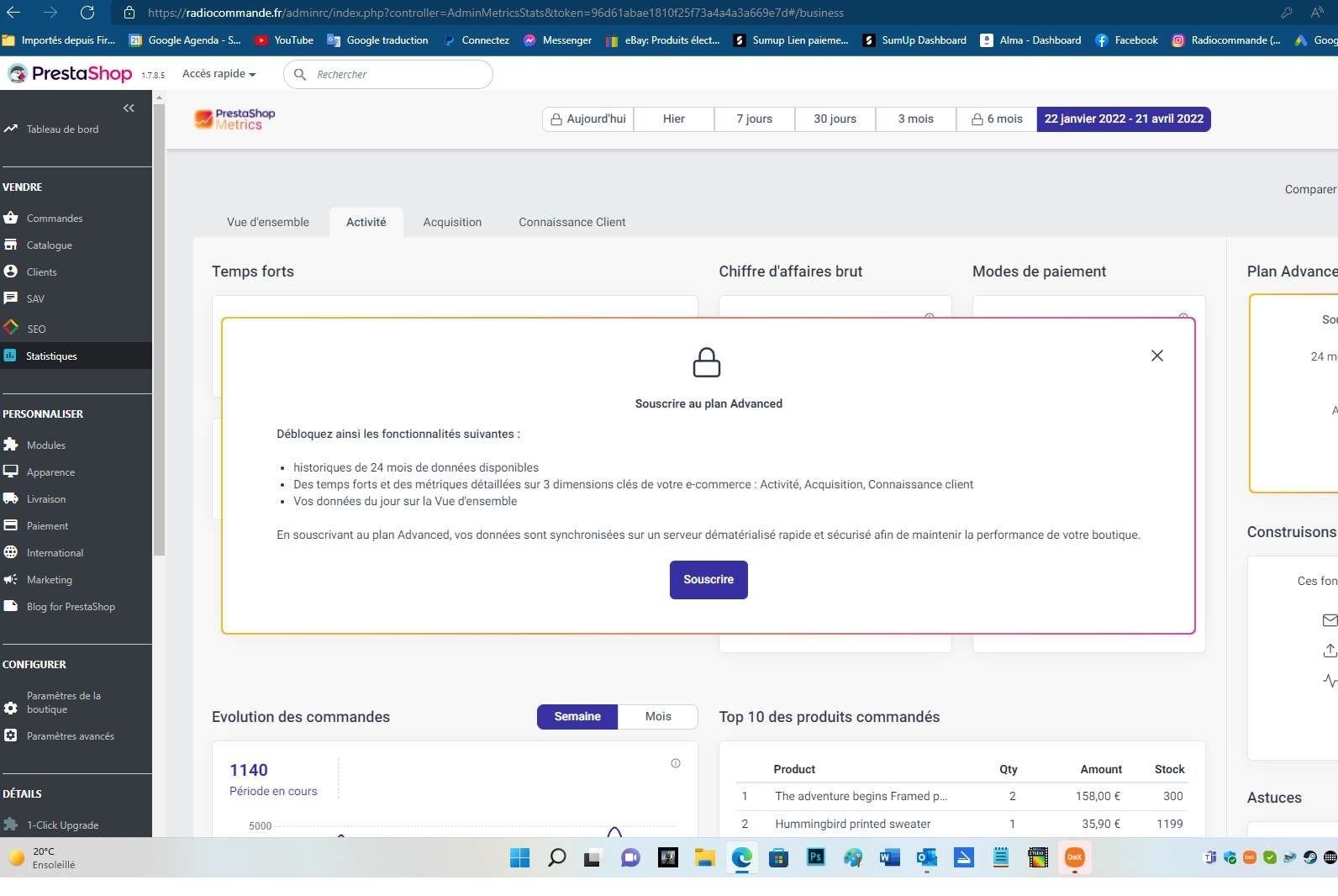Click the Steam icon in system tray
This screenshot has width=1338, height=896.
tap(1310, 857)
